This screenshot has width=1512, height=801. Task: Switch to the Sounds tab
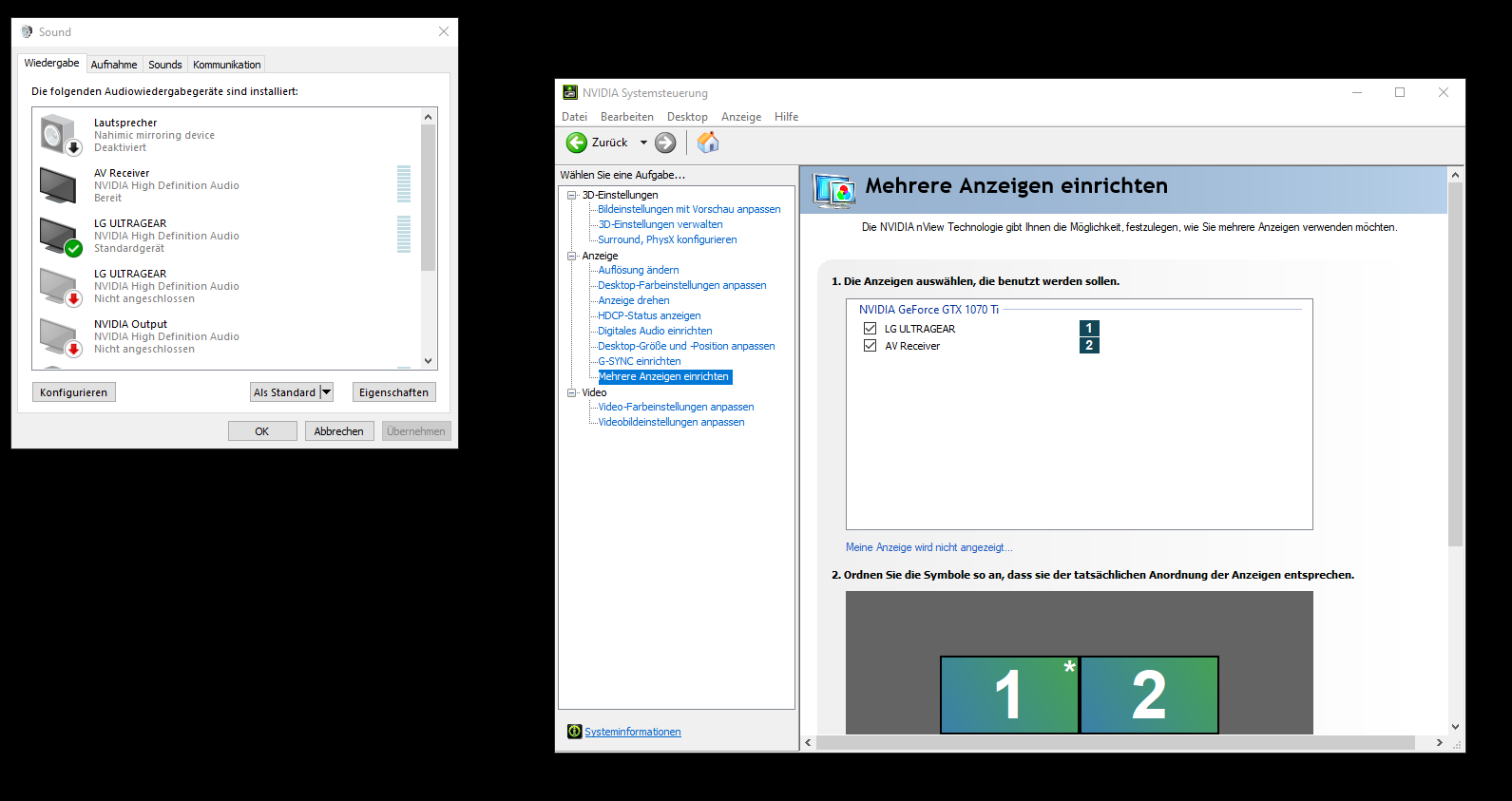165,65
